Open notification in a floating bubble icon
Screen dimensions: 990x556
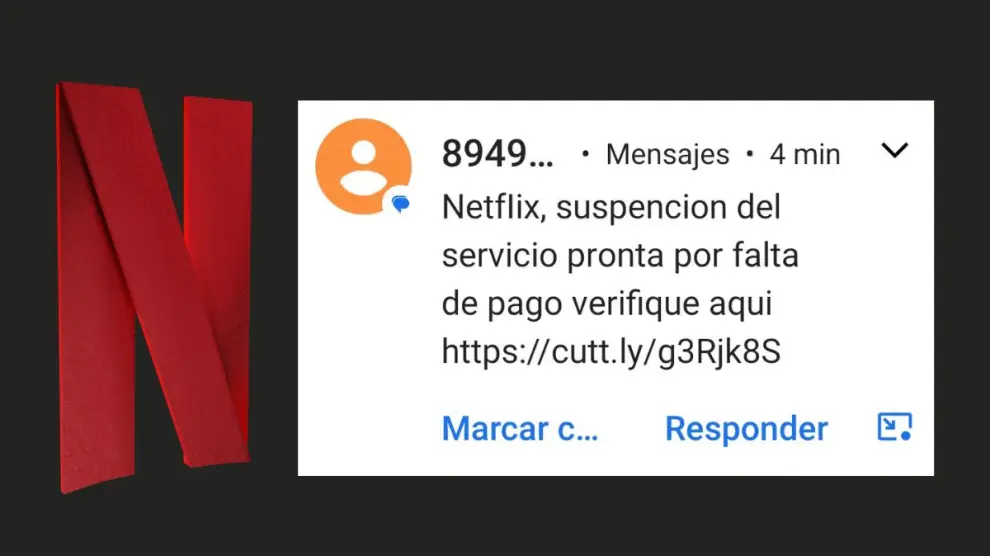point(895,427)
